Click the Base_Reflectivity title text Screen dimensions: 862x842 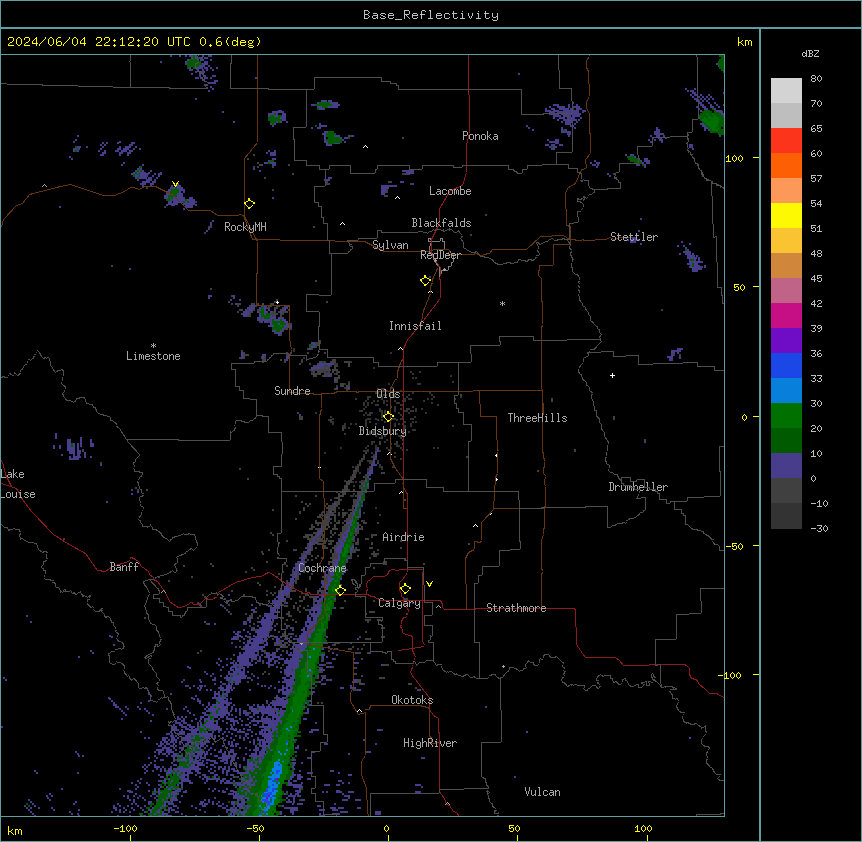click(x=431, y=15)
